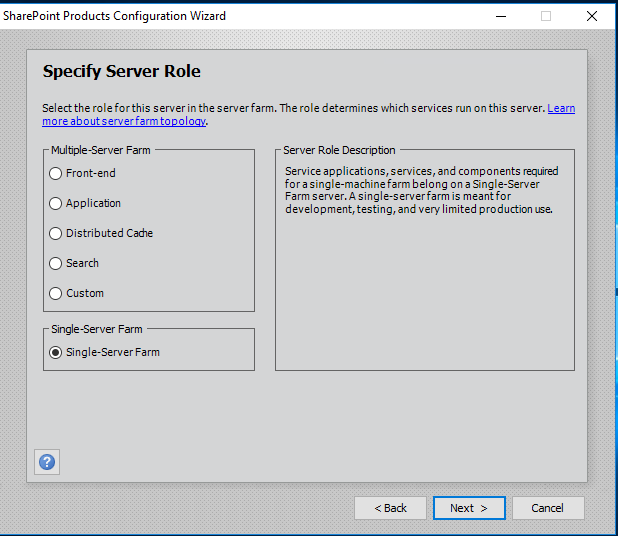Open the blue help question mark icon

click(47, 462)
